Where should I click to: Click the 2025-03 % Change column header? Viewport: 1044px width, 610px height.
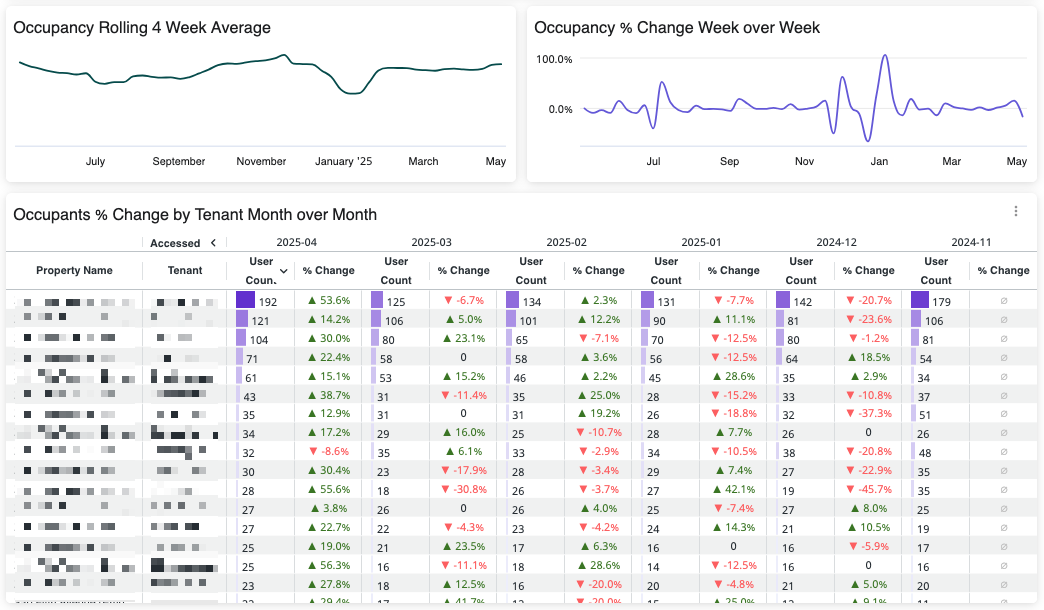[x=463, y=270]
